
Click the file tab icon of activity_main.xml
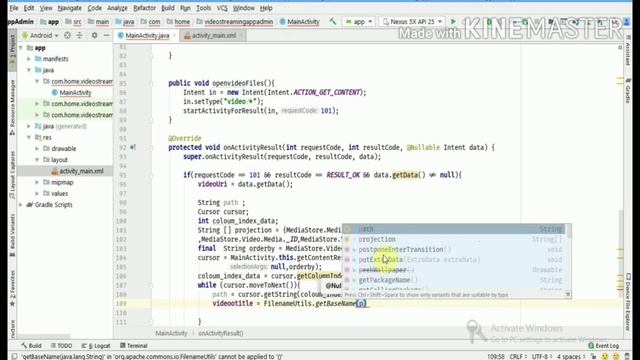(187, 36)
